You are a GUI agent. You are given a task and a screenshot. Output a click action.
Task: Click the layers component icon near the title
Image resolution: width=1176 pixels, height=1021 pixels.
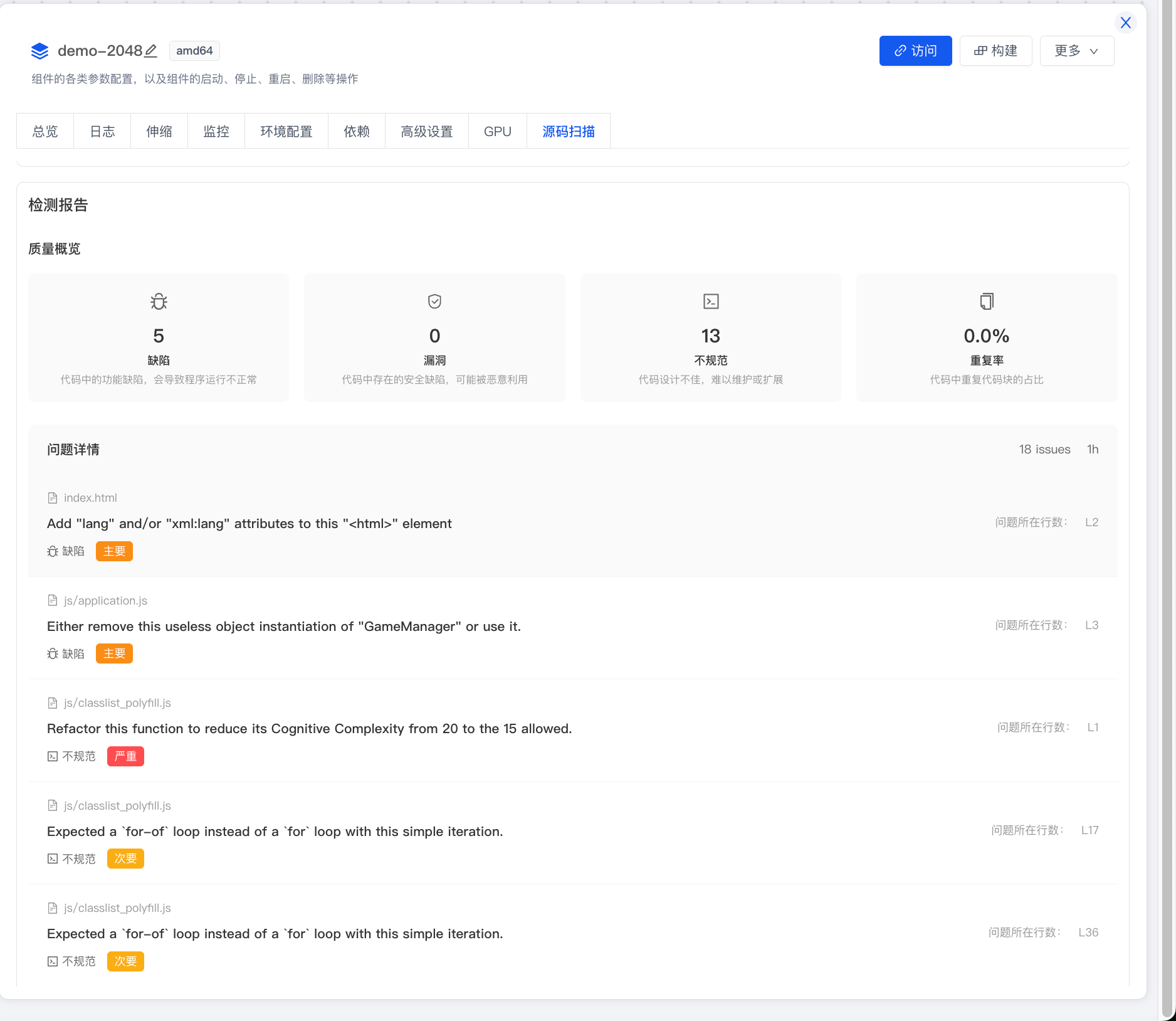(x=39, y=51)
